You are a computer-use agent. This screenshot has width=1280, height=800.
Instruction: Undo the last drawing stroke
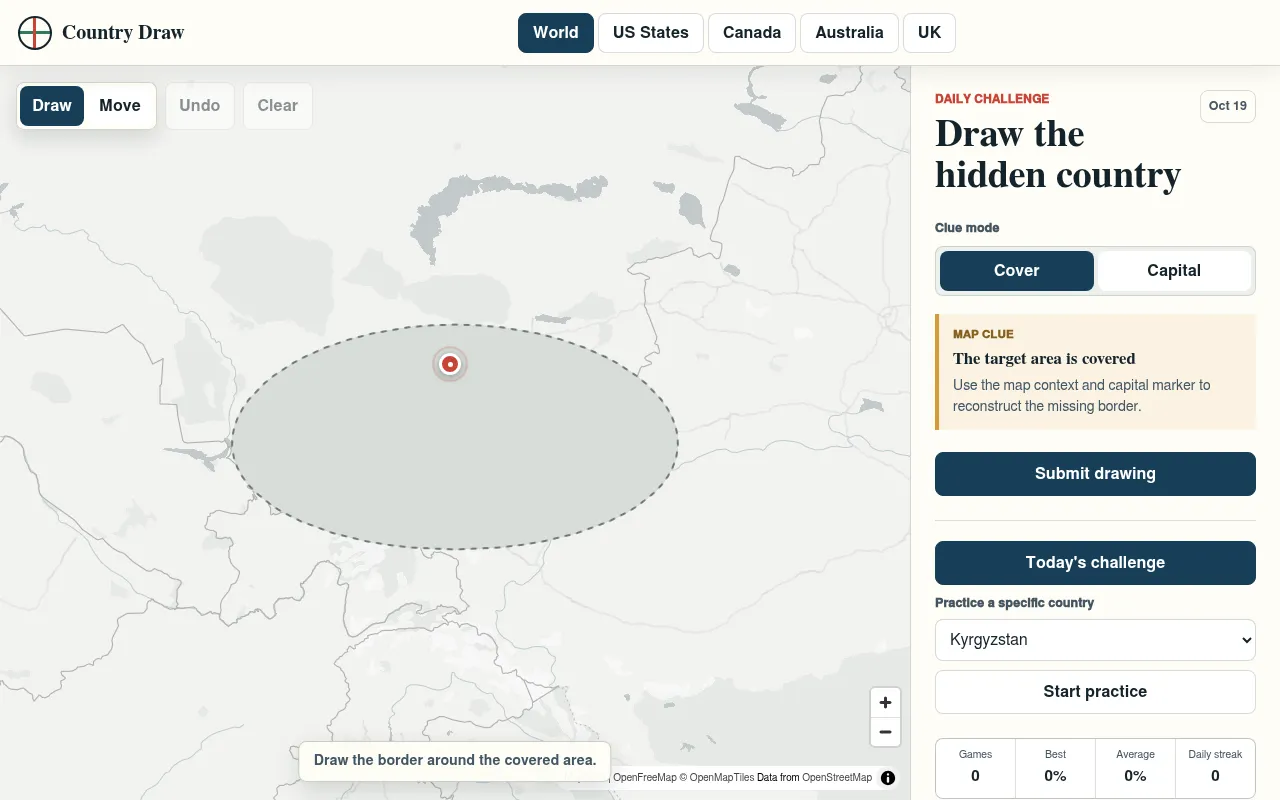tap(200, 106)
